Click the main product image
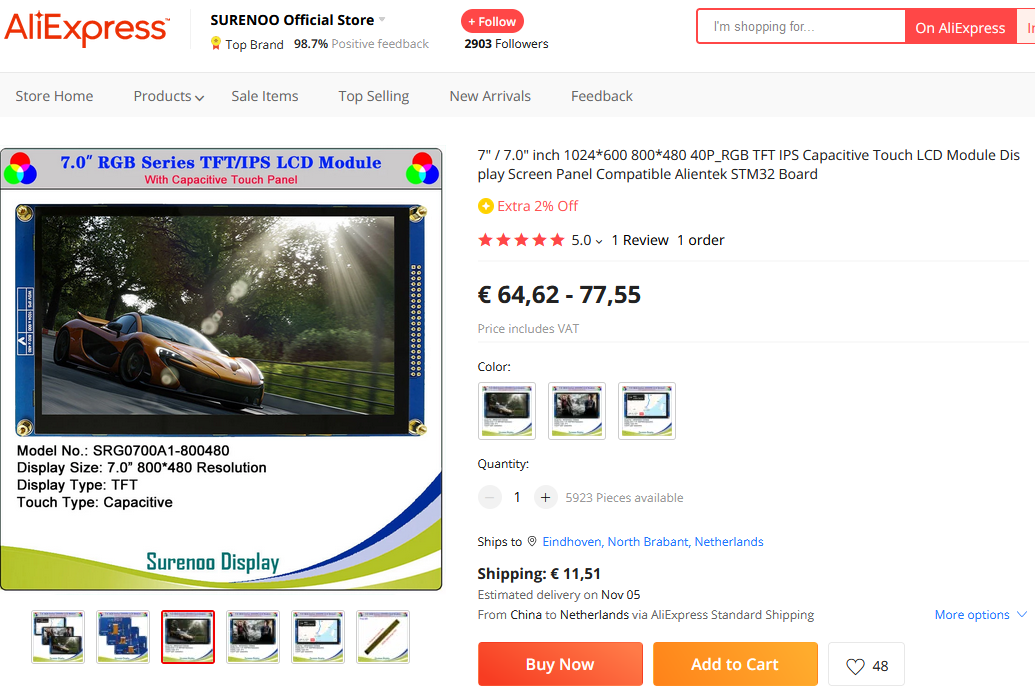This screenshot has width=1035, height=690. click(x=221, y=369)
